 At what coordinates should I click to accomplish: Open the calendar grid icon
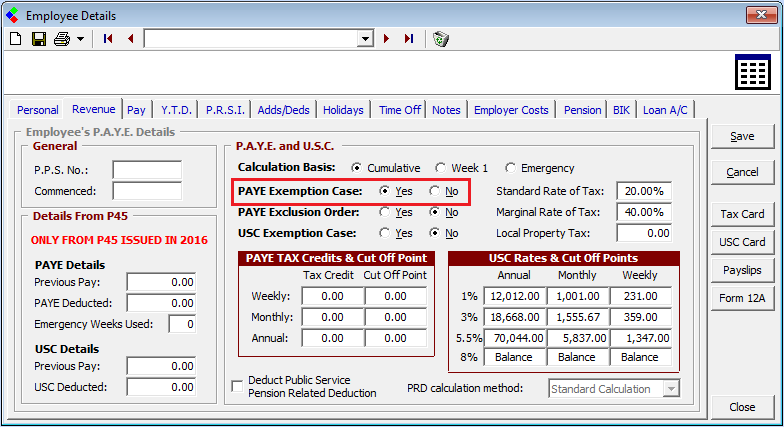(x=752, y=74)
